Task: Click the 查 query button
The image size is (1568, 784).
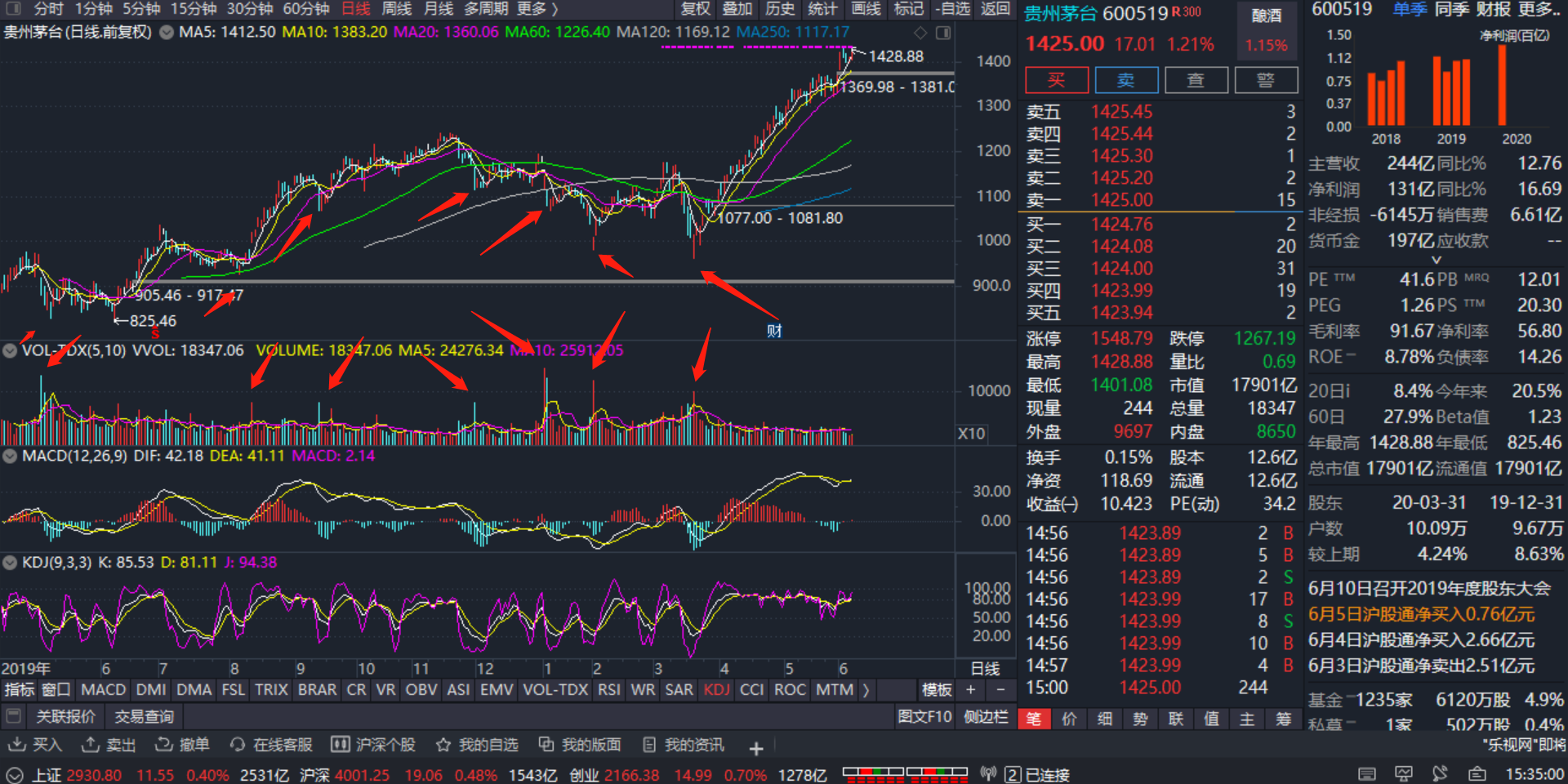Action: pyautogui.click(x=1196, y=80)
